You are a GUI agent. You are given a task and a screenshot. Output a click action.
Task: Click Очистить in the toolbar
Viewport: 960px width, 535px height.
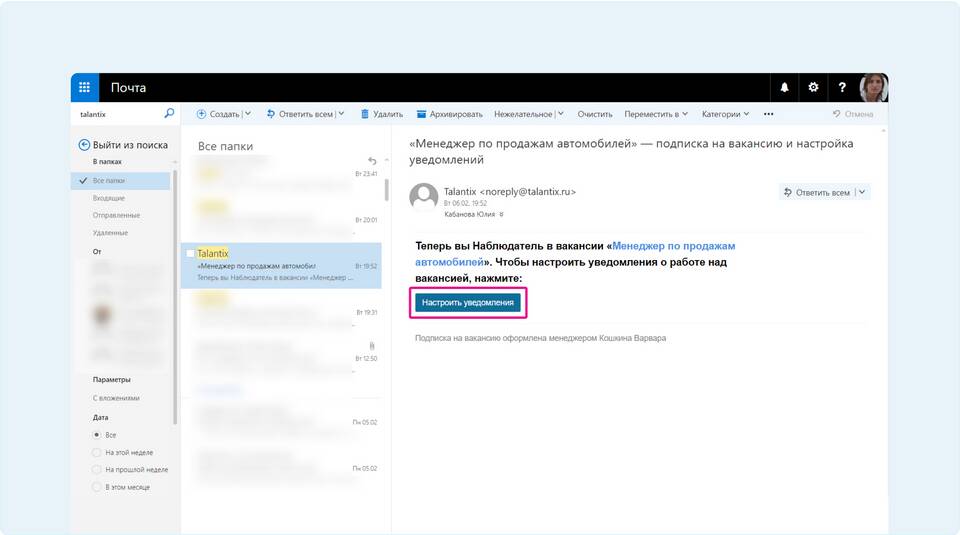[594, 114]
